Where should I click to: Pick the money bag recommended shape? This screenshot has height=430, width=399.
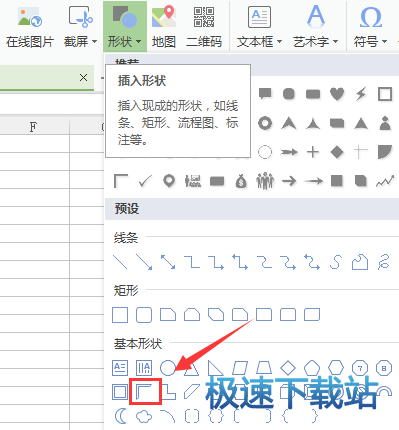click(241, 181)
